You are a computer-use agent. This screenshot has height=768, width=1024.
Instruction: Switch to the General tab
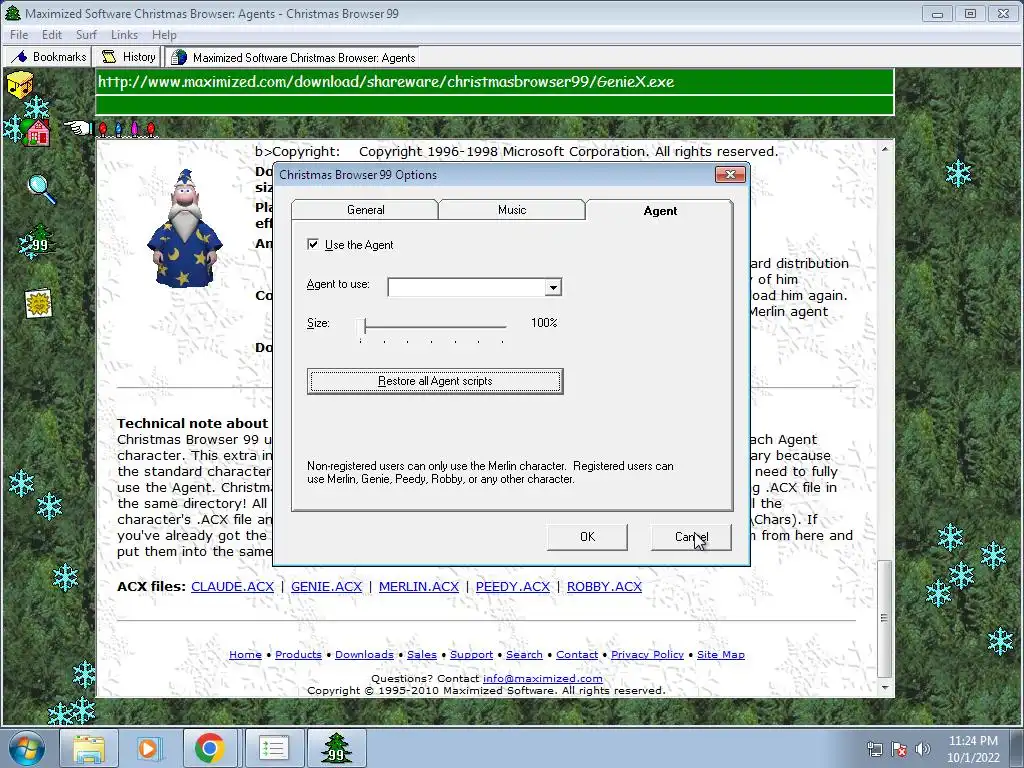point(365,210)
